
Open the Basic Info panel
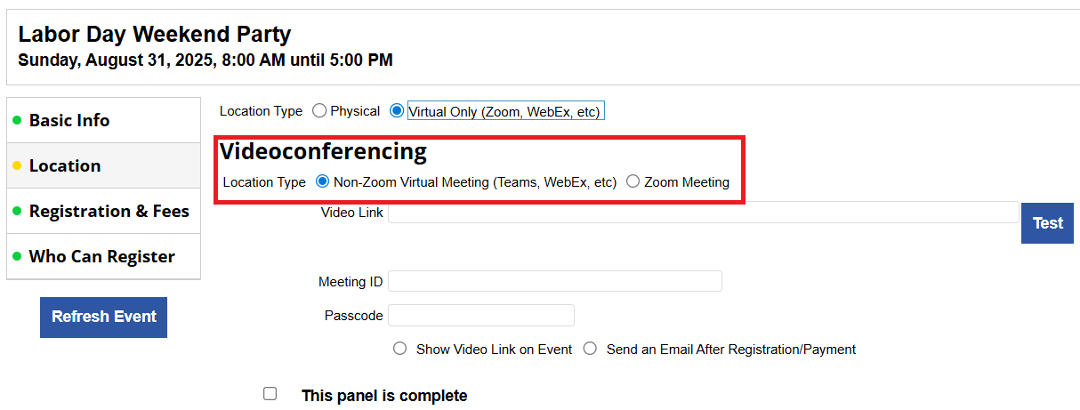(x=69, y=121)
